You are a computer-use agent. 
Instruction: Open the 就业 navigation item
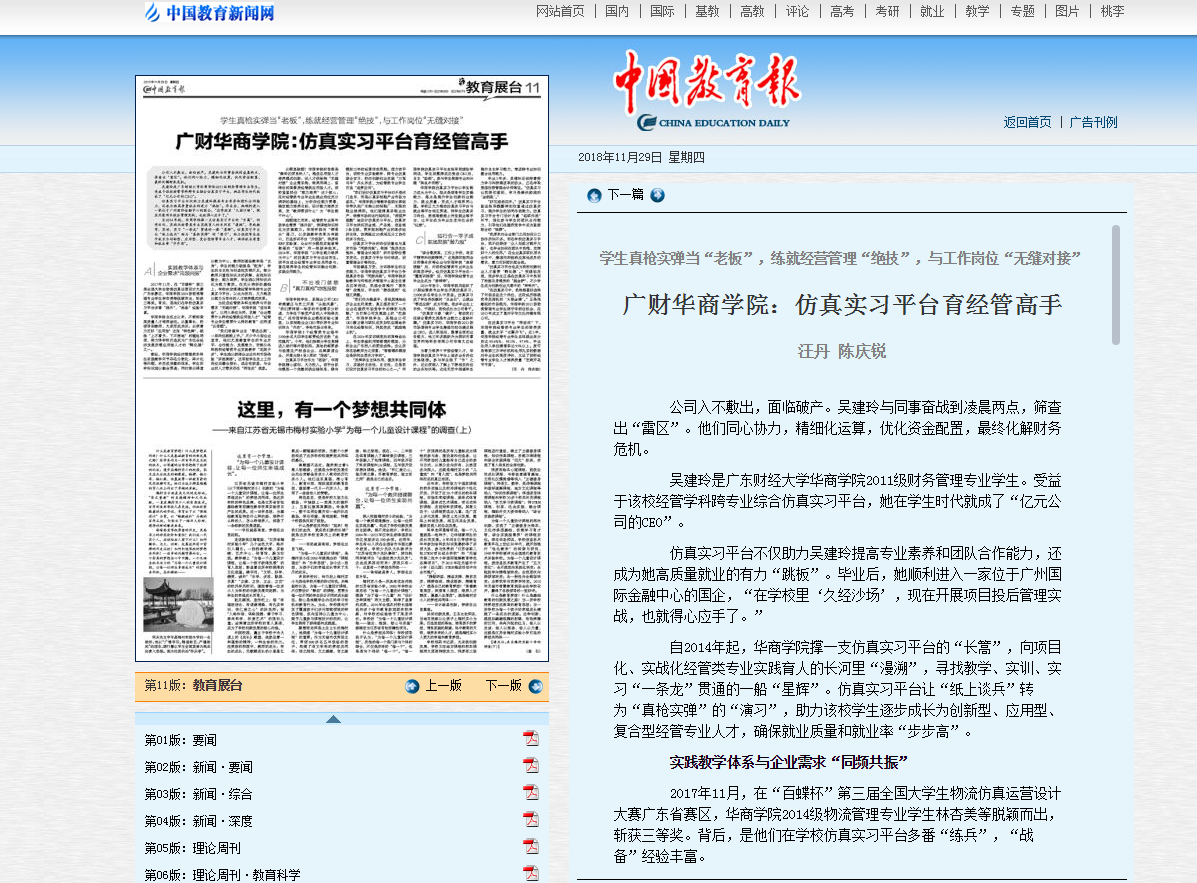pyautogui.click(x=932, y=11)
